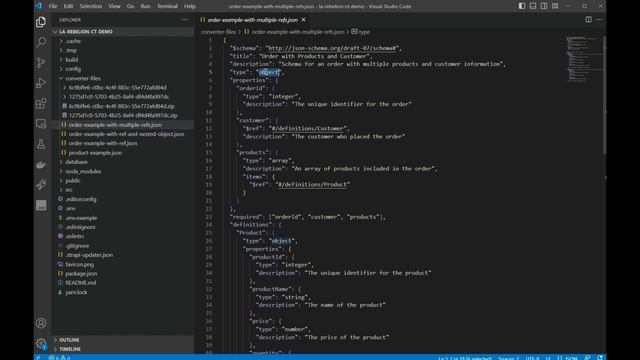The height and width of the screenshot is (360, 640).
Task: Click the Spaces indentation indicator
Action: click(x=509, y=358)
